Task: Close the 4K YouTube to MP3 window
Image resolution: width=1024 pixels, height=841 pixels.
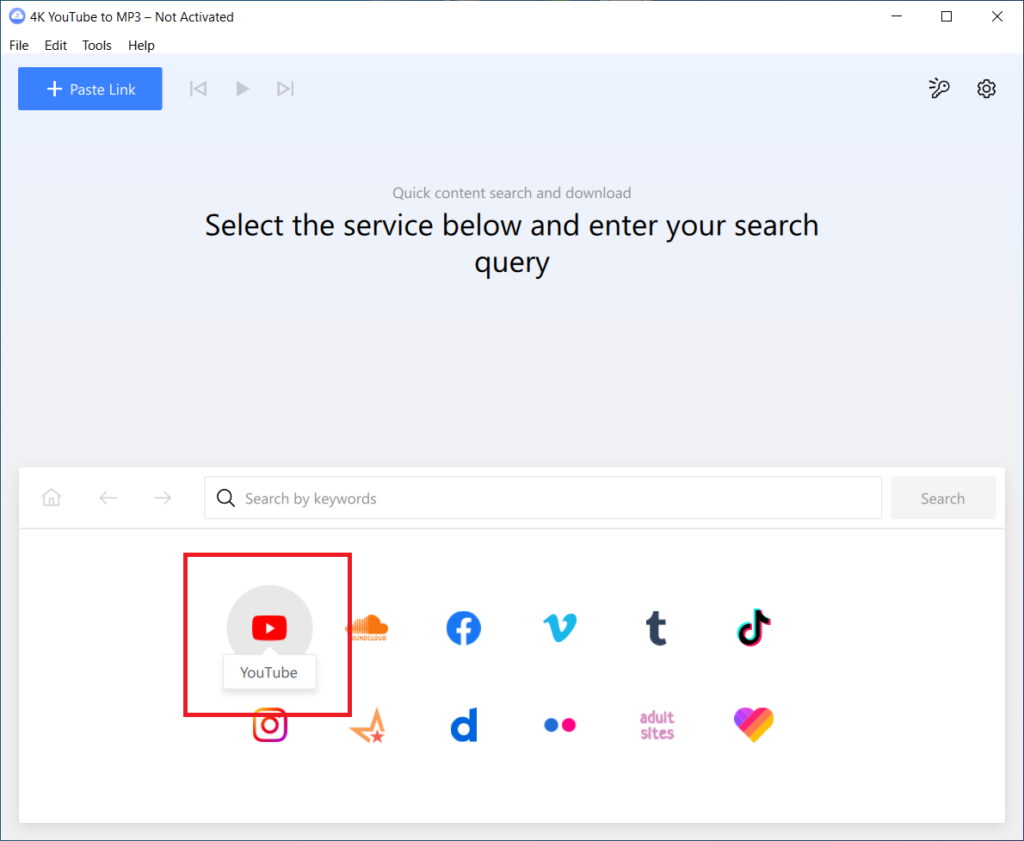Action: (997, 16)
